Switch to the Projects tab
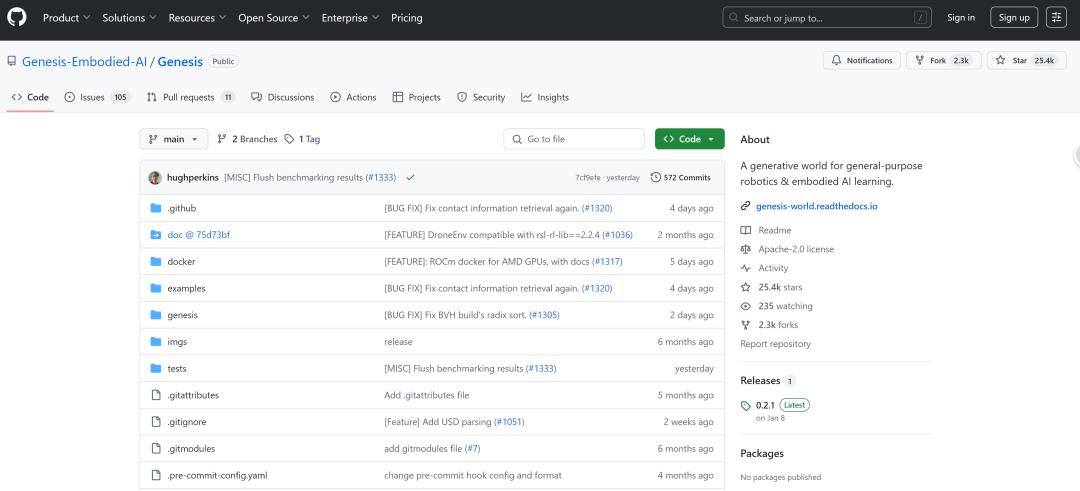The height and width of the screenshot is (491, 1080). coord(416,97)
